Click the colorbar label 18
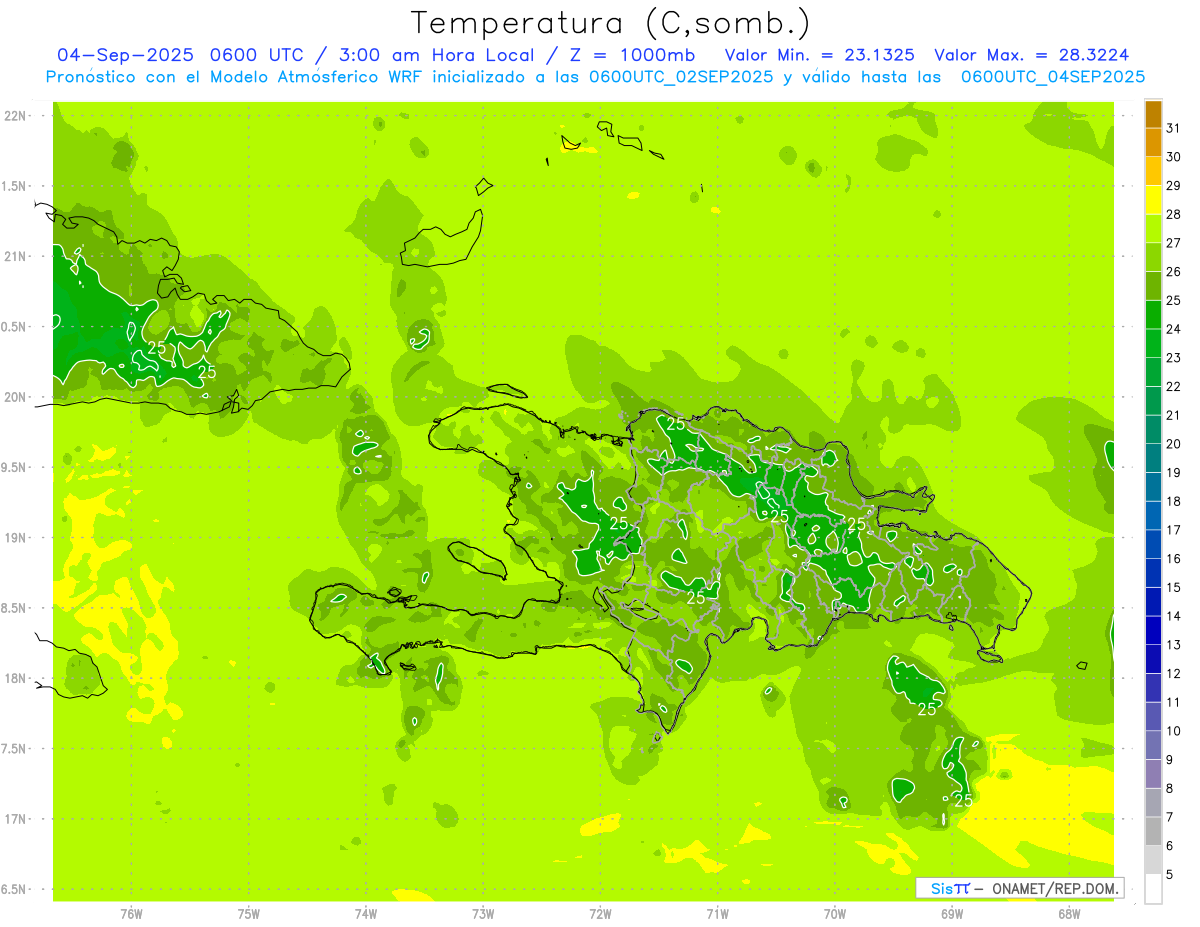This screenshot has width=1200, height=927. coord(1174,501)
